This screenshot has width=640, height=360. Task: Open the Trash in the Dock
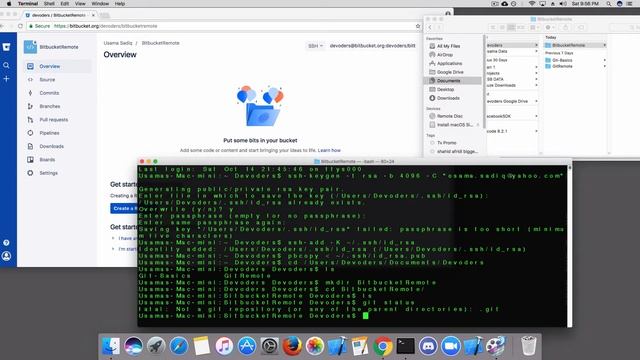tap(529, 346)
